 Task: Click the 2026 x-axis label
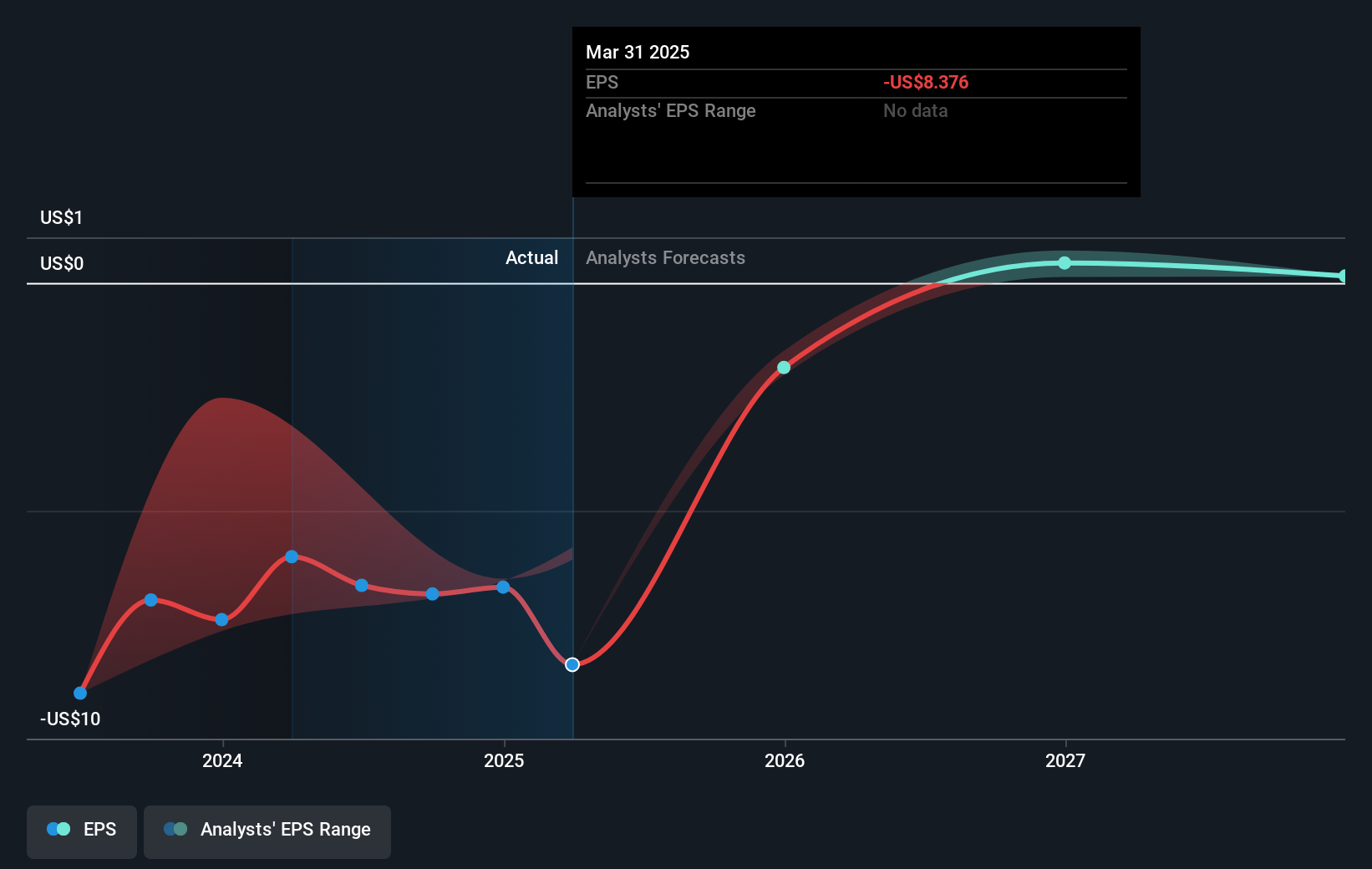point(785,760)
